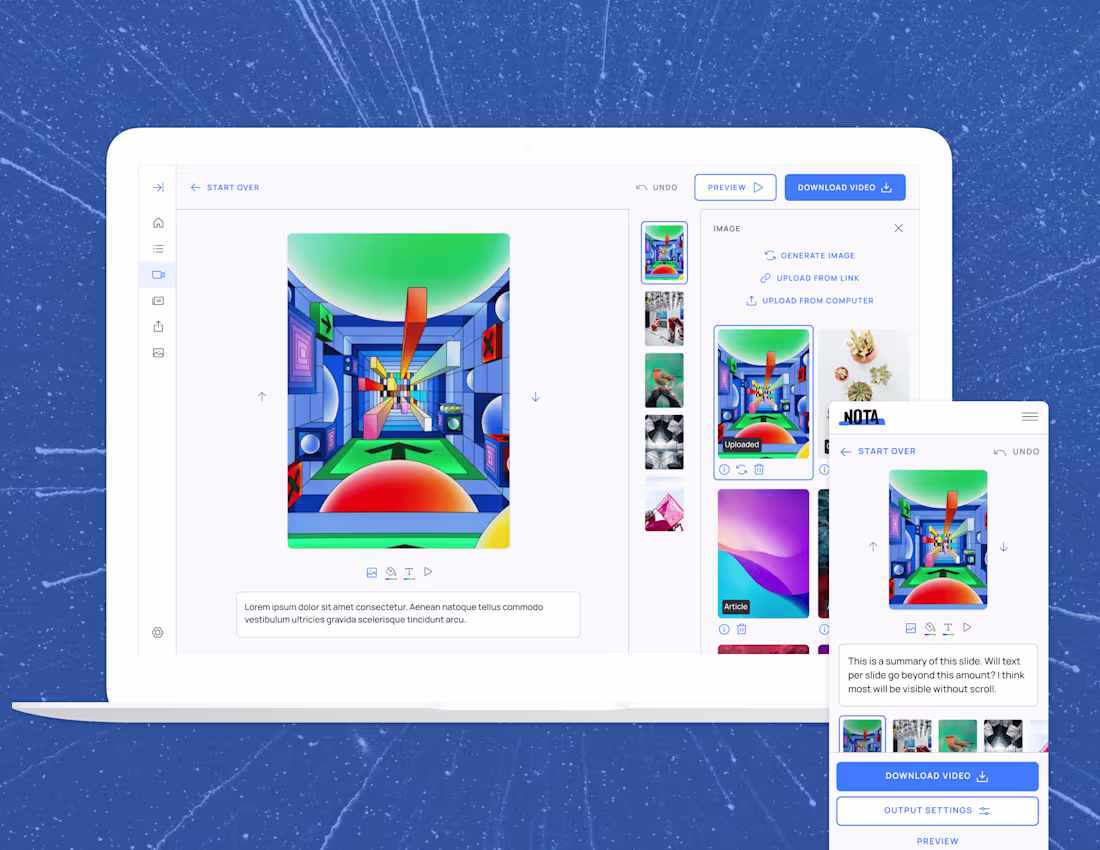Select the Text tool icon below the canvas
The image size is (1100, 850).
point(411,572)
